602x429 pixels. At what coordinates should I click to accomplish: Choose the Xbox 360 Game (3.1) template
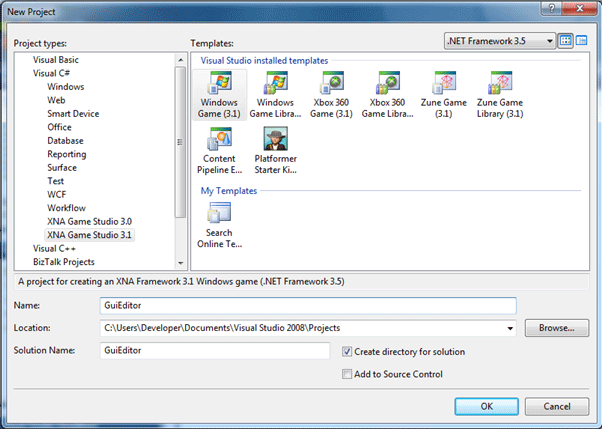point(331,95)
